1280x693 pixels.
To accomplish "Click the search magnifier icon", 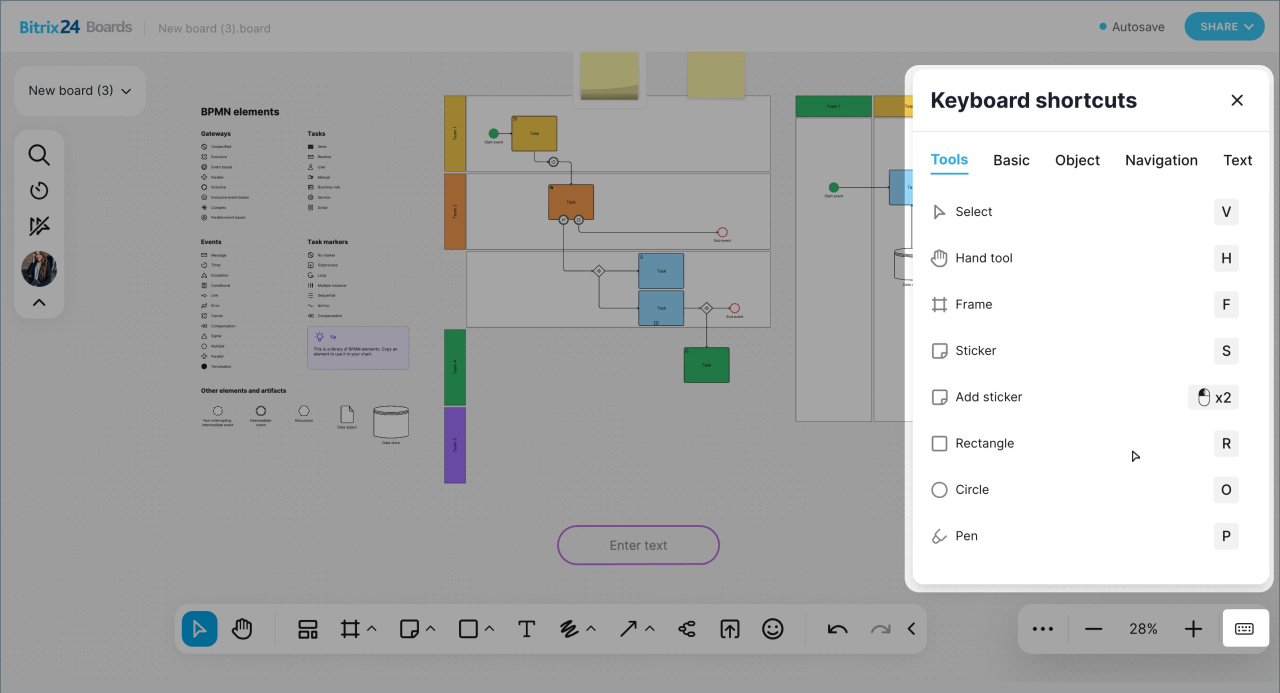I will click(x=39, y=155).
